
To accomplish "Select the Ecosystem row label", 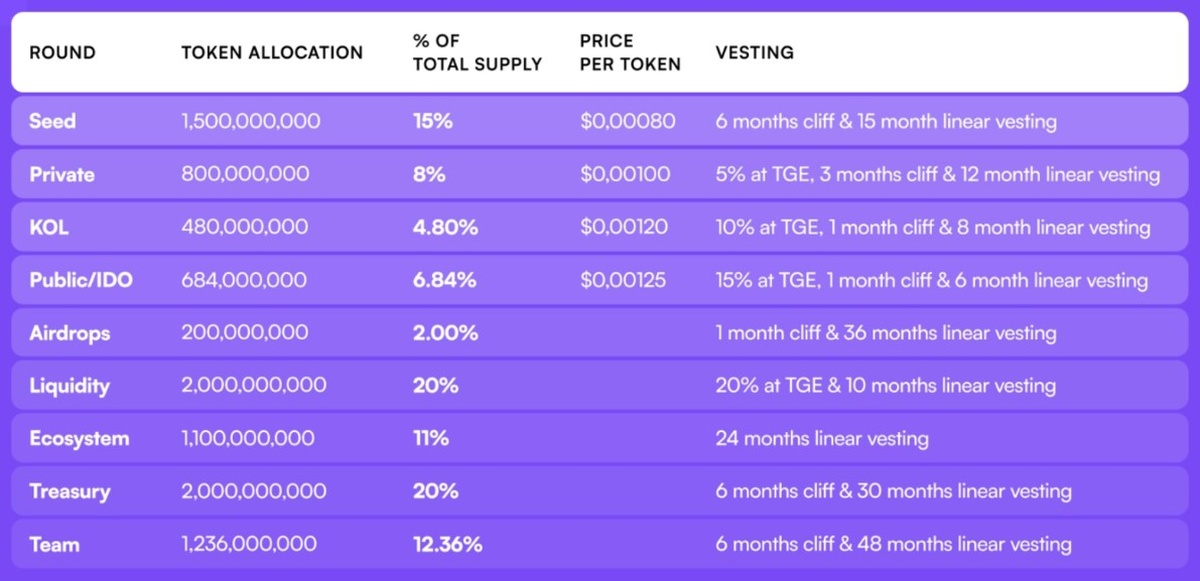I will coord(79,439).
